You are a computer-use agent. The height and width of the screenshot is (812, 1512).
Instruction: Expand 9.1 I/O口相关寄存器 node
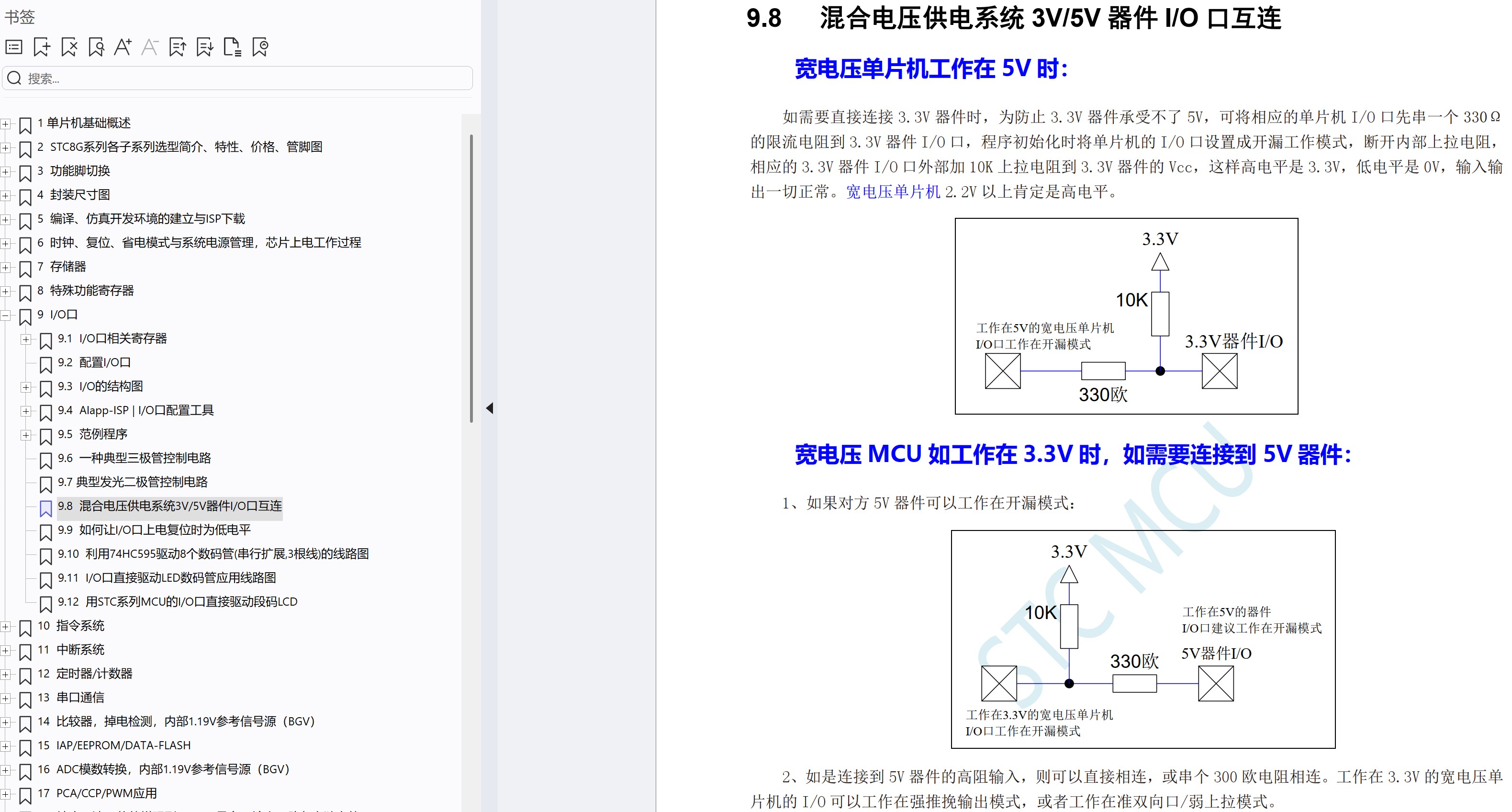click(x=26, y=339)
